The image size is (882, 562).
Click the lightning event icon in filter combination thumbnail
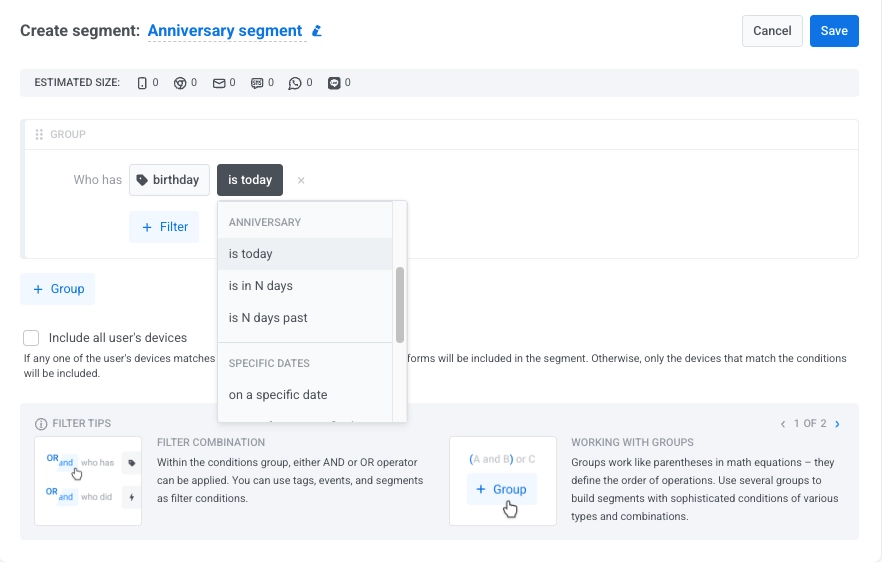[x=132, y=497]
